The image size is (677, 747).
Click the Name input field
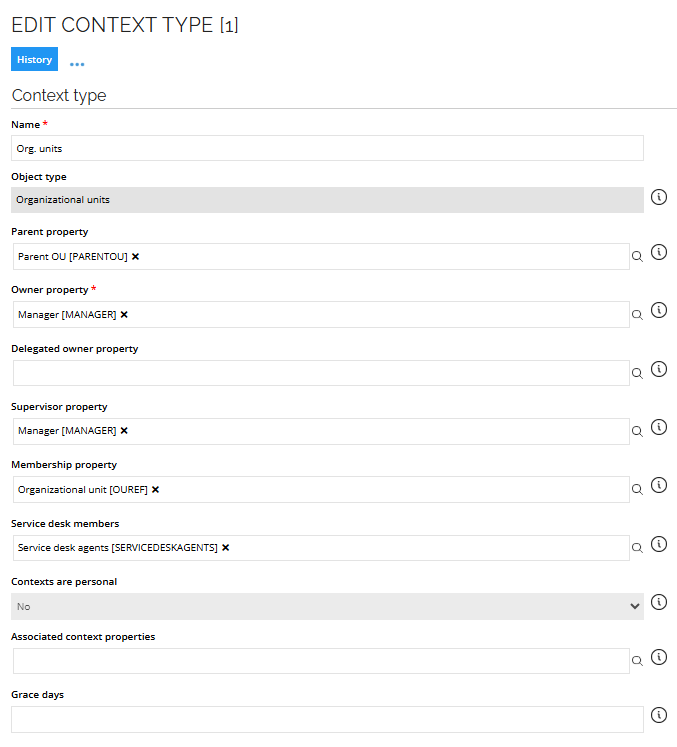[327, 148]
